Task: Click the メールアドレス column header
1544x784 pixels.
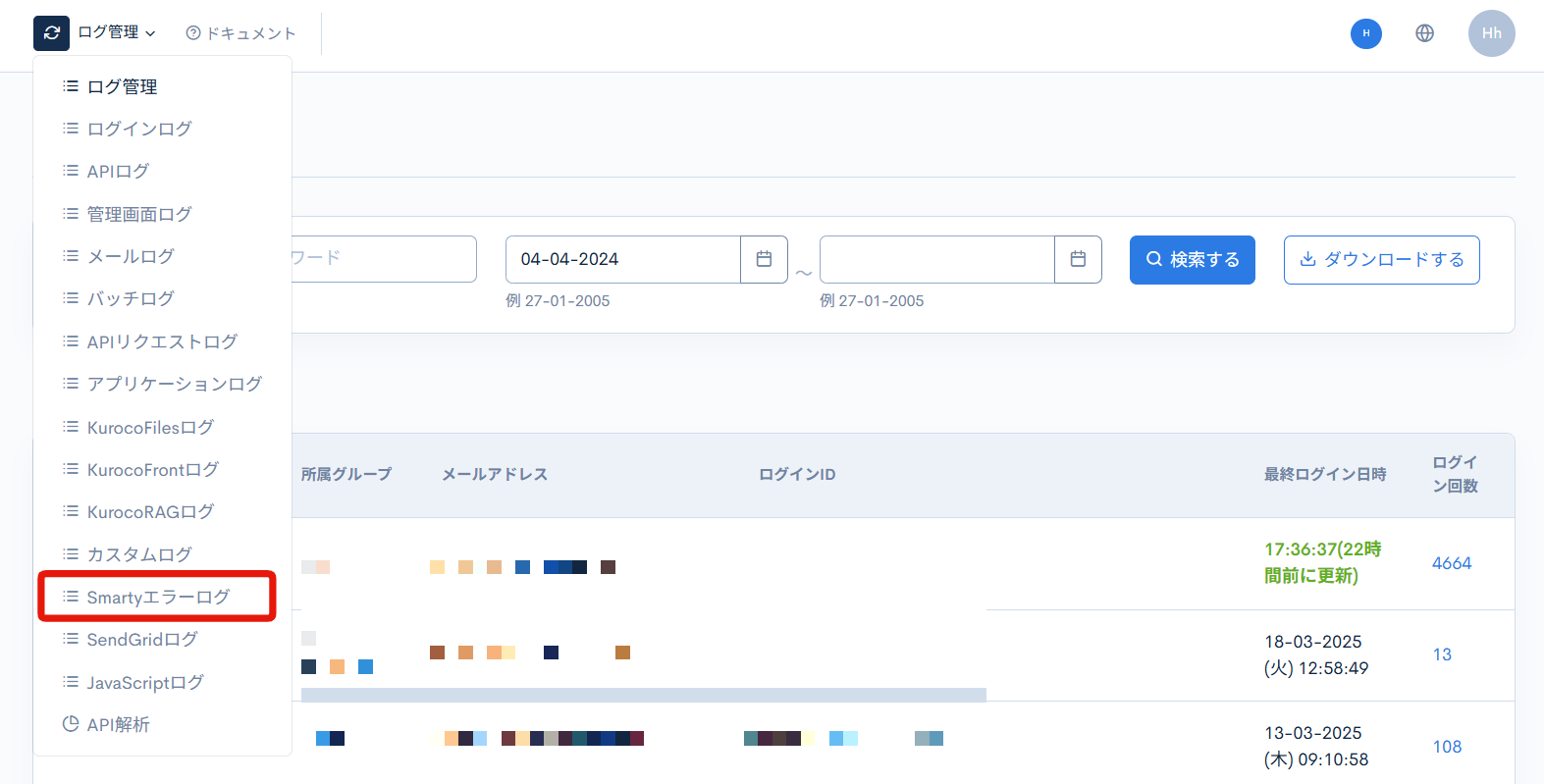Action: pyautogui.click(x=495, y=475)
